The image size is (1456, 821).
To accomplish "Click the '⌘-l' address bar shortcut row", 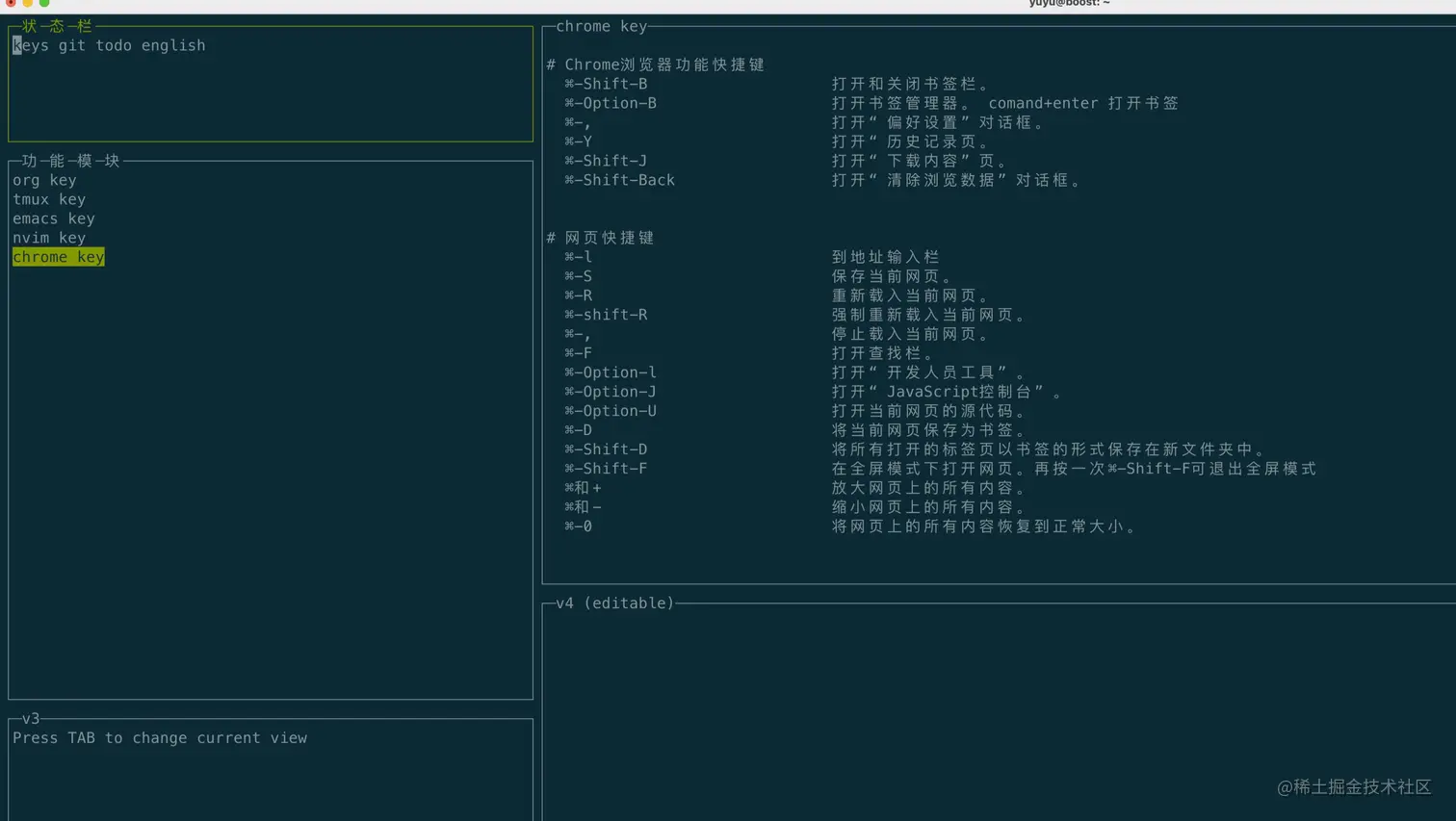I will [752, 257].
